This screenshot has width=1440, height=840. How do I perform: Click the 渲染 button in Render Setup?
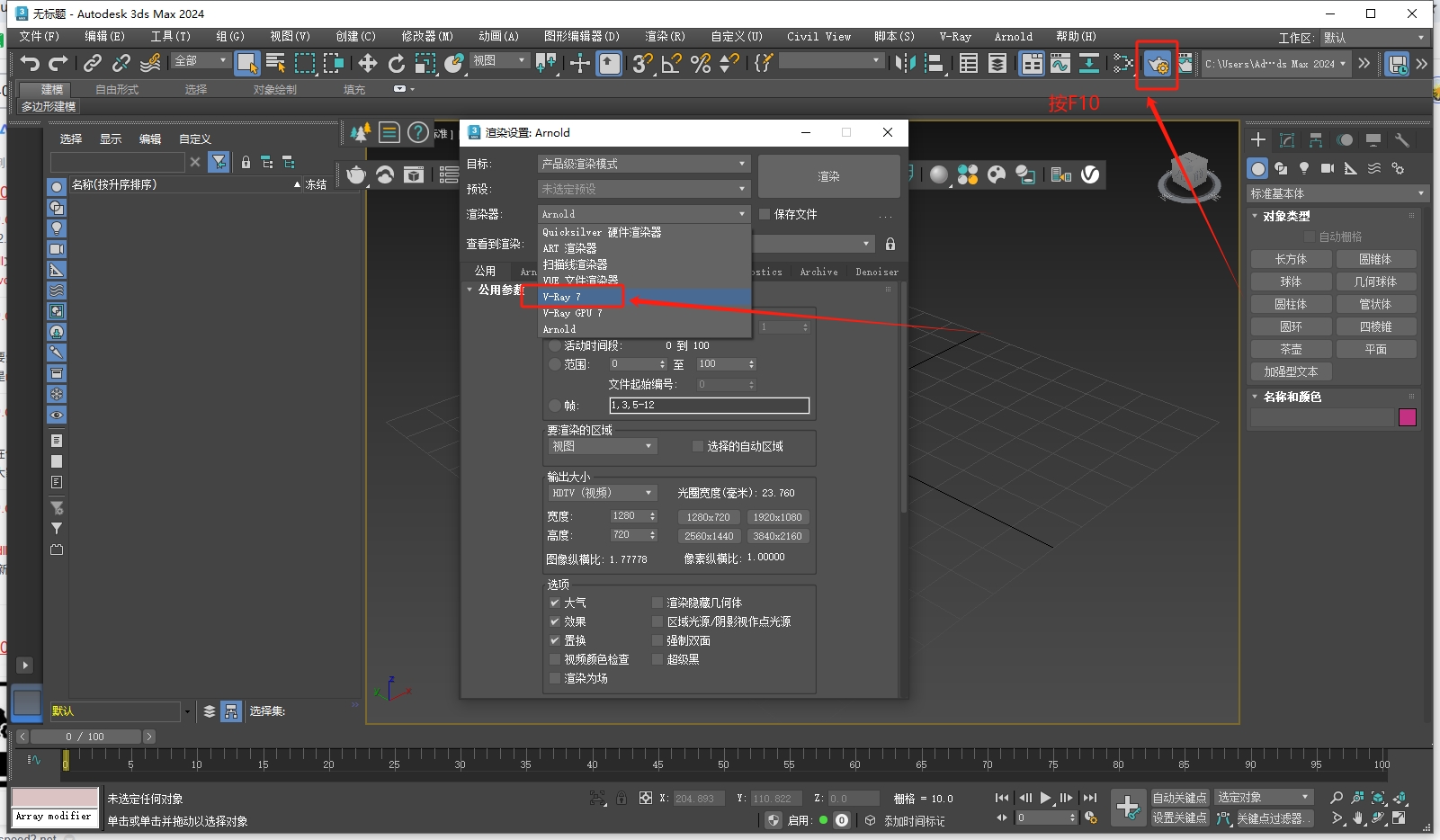[x=827, y=175]
